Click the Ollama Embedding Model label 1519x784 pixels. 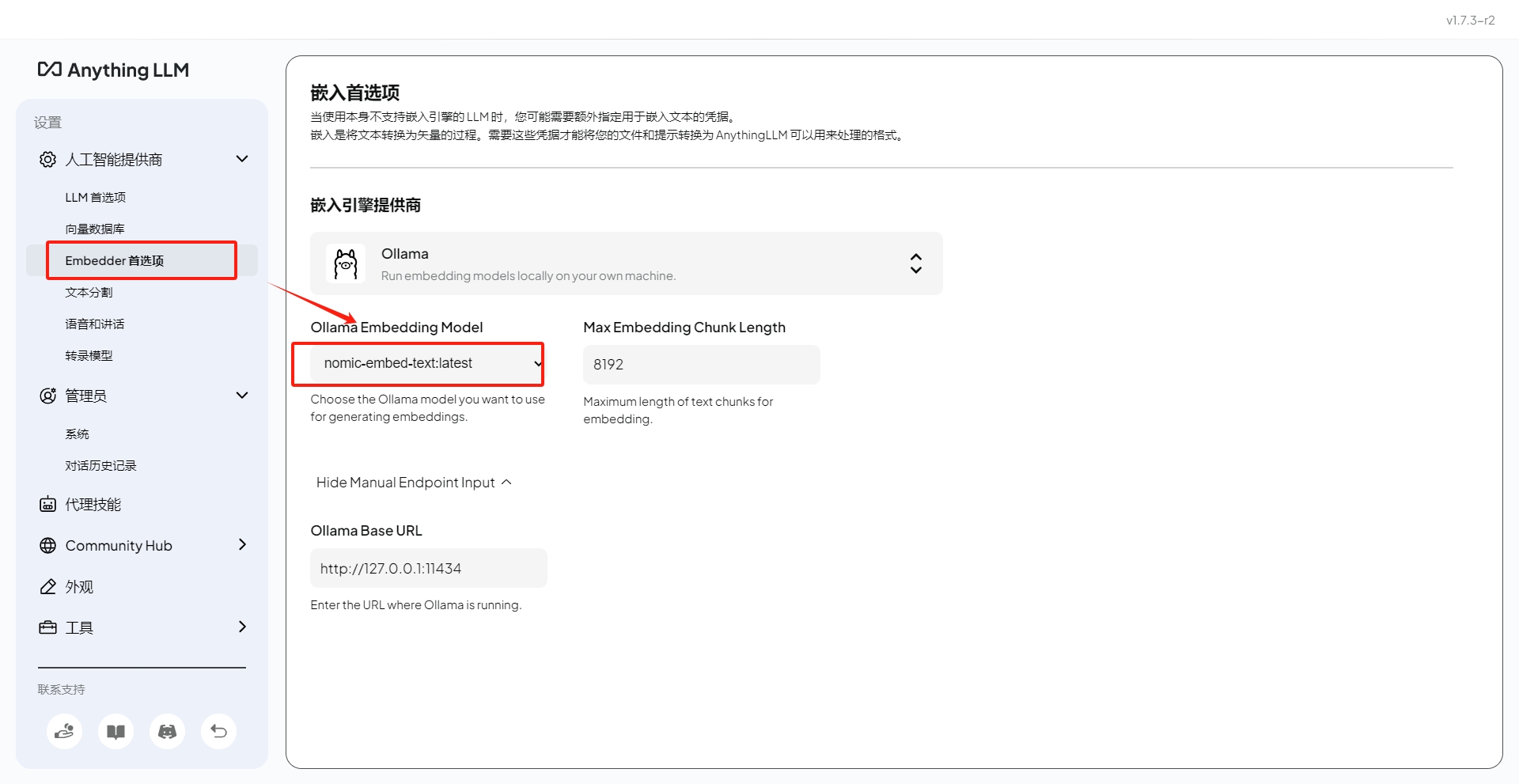click(396, 327)
